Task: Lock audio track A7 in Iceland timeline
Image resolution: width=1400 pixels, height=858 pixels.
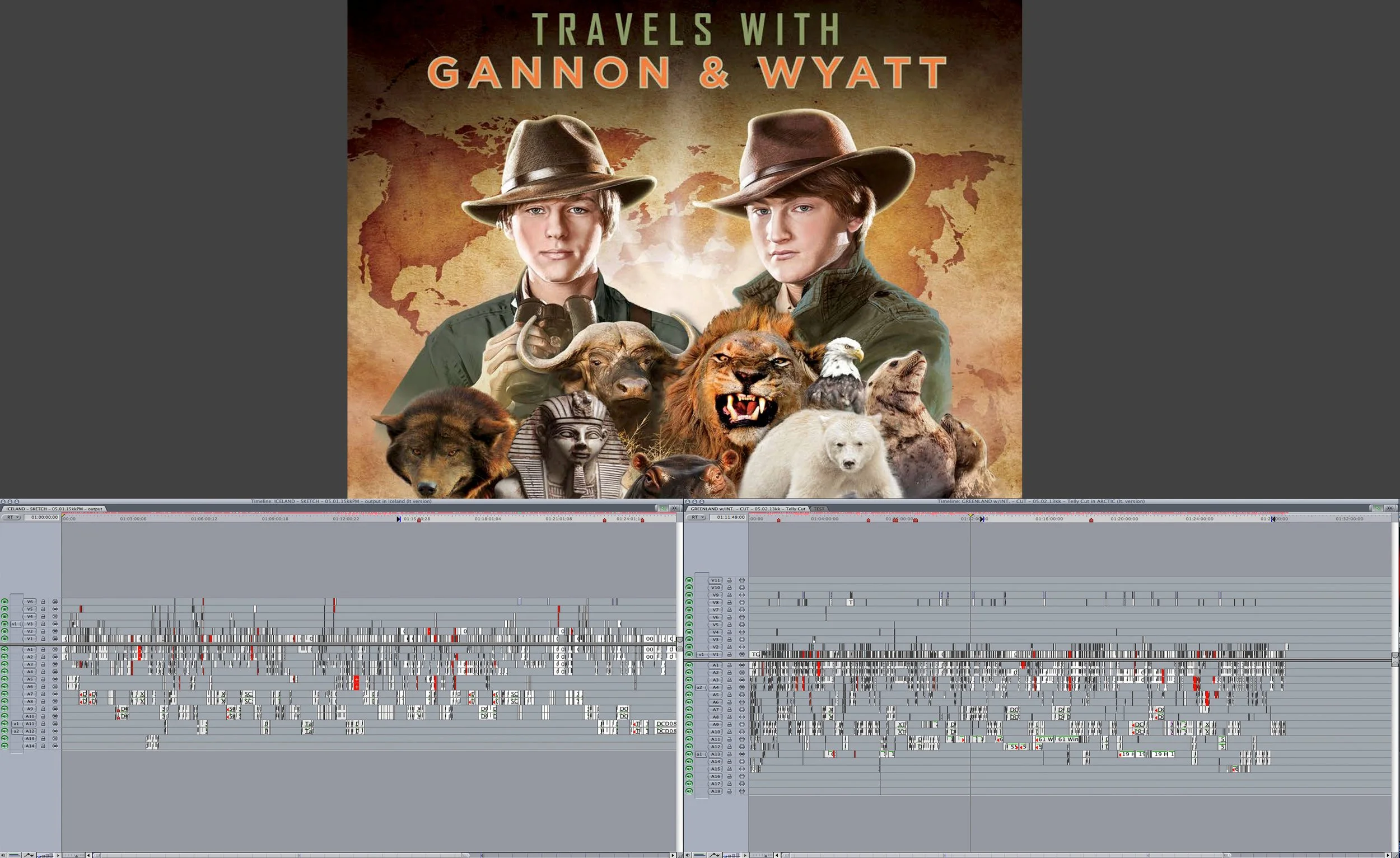Action: coord(43,694)
